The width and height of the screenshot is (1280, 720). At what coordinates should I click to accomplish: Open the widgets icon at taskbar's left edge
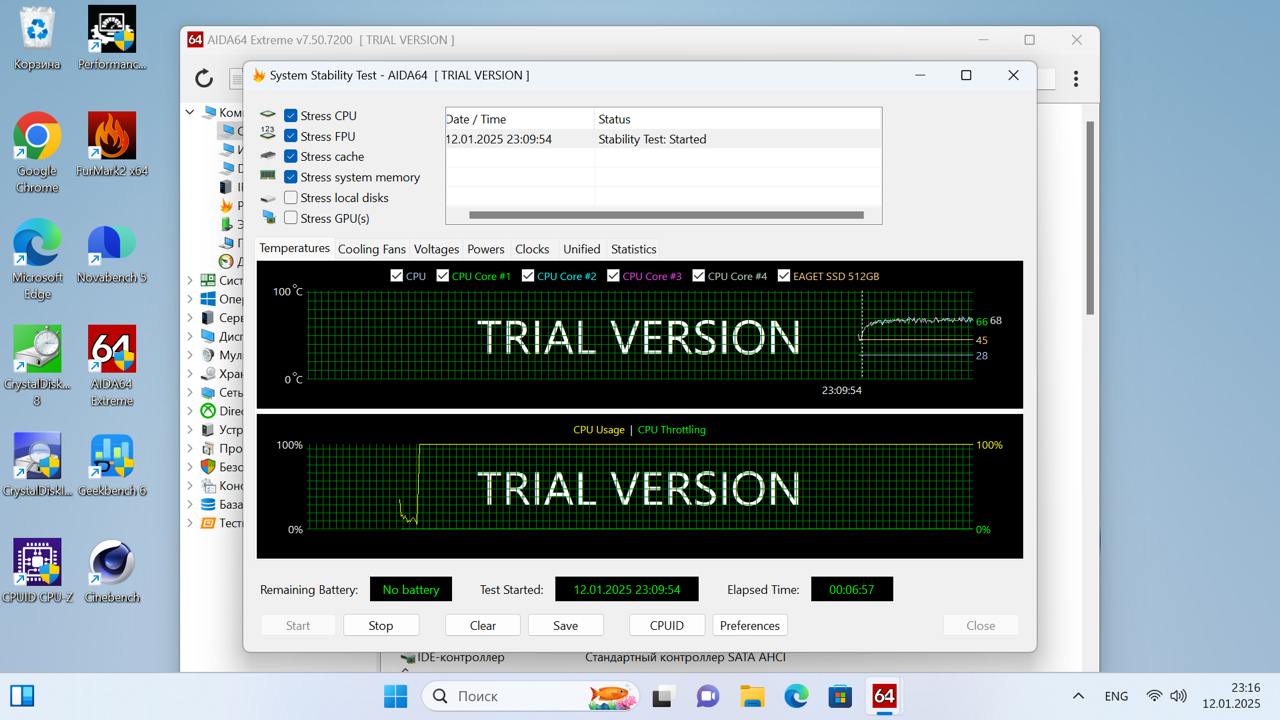pos(22,696)
